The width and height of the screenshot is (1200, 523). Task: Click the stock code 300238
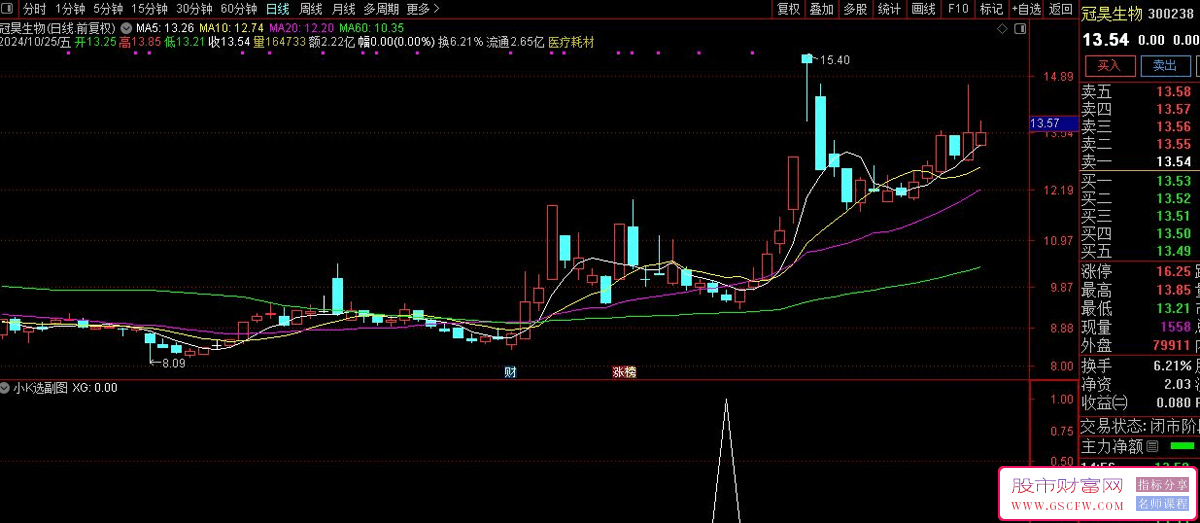click(1172, 14)
